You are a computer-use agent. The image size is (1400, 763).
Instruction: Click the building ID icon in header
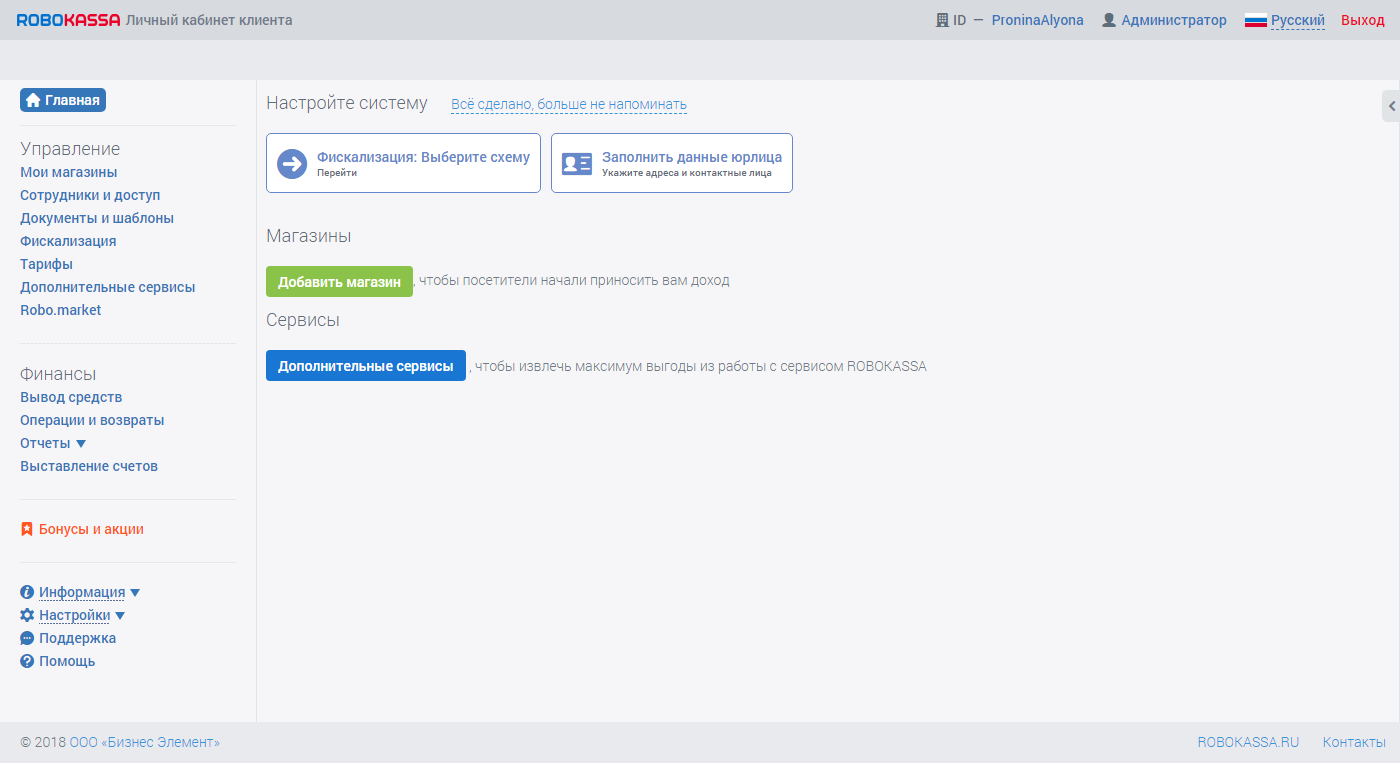(x=942, y=20)
